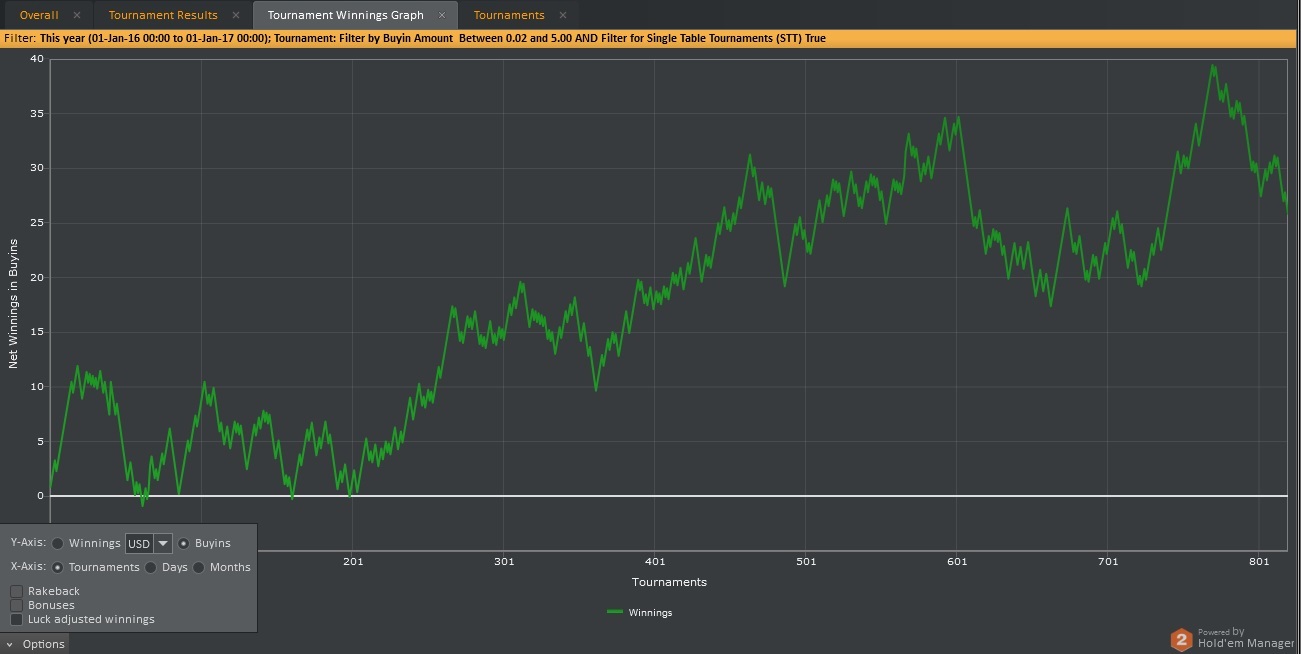Image resolution: width=1301 pixels, height=654 pixels.
Task: Tick the Bonuses checkbox
Action: coord(16,605)
